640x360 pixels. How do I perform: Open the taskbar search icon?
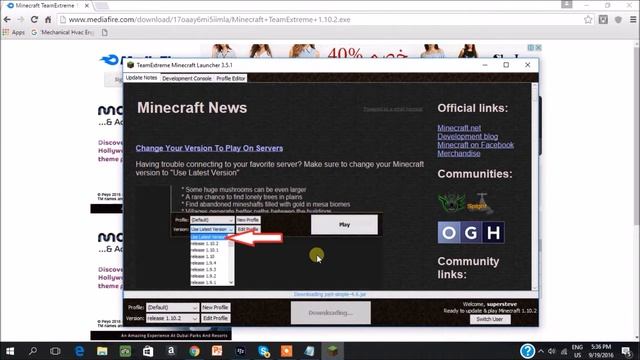pyautogui.click(x=33, y=351)
